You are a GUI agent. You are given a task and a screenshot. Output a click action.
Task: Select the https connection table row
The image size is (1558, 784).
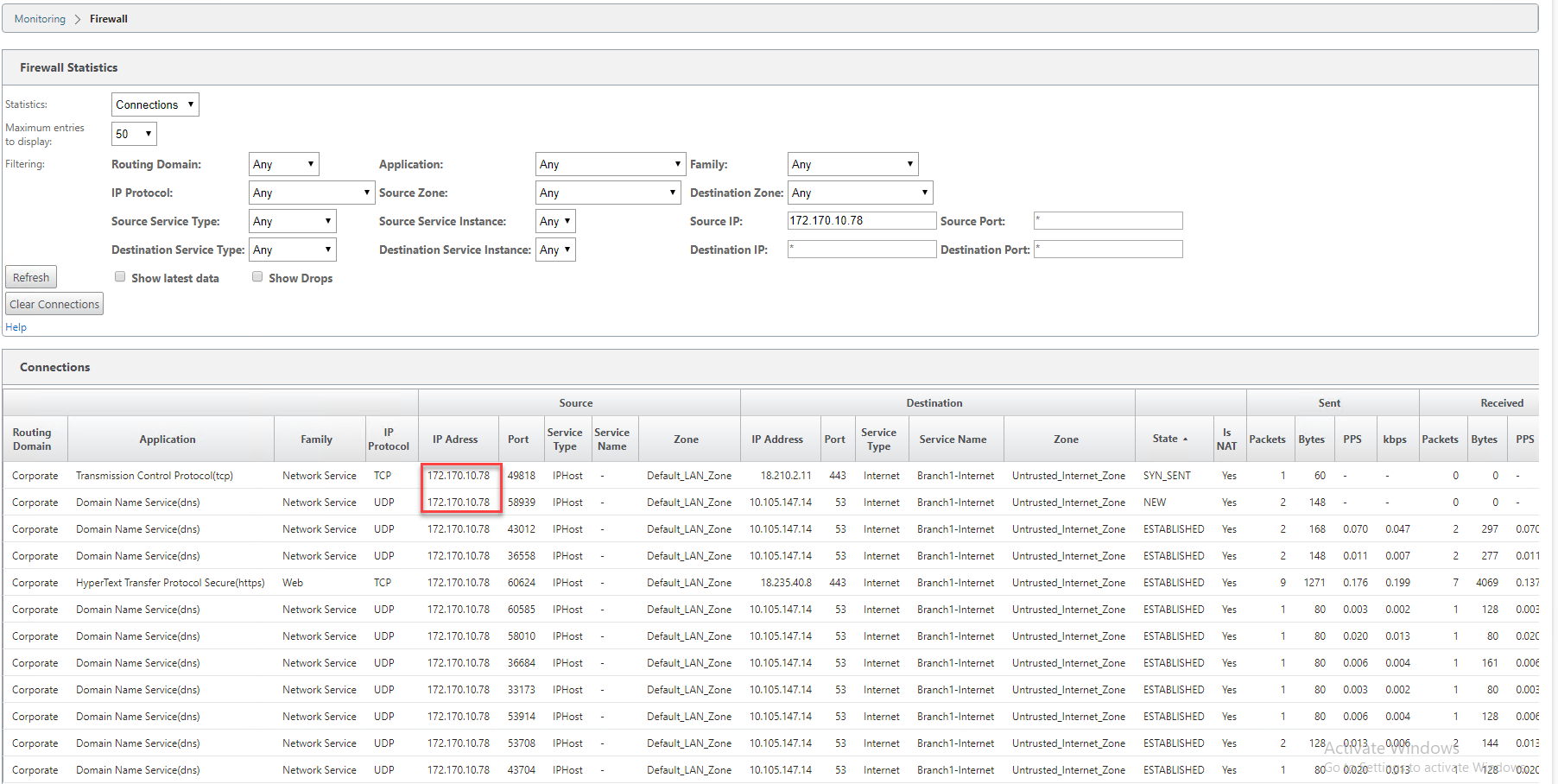pos(771,583)
